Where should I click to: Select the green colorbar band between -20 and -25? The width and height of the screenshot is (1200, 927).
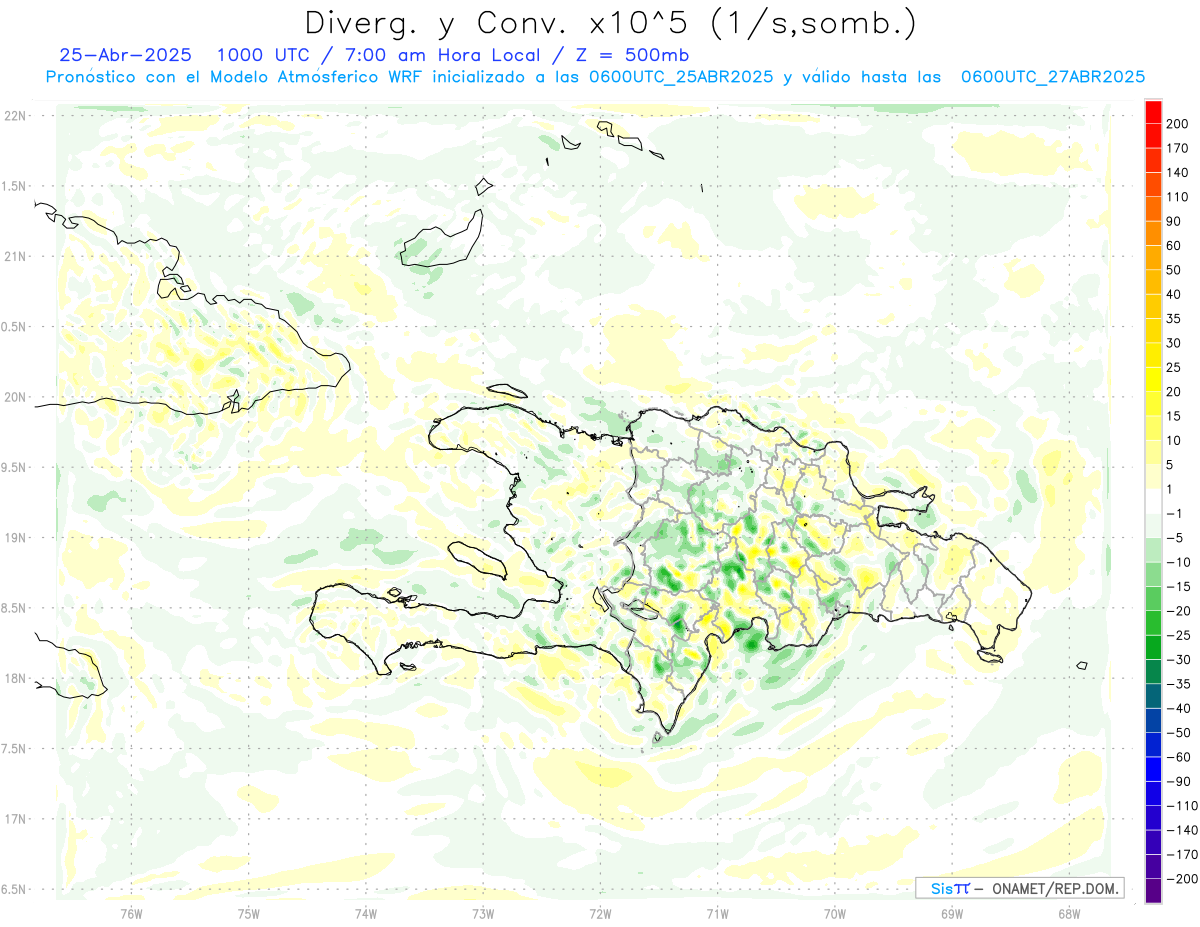pyautogui.click(x=1154, y=623)
